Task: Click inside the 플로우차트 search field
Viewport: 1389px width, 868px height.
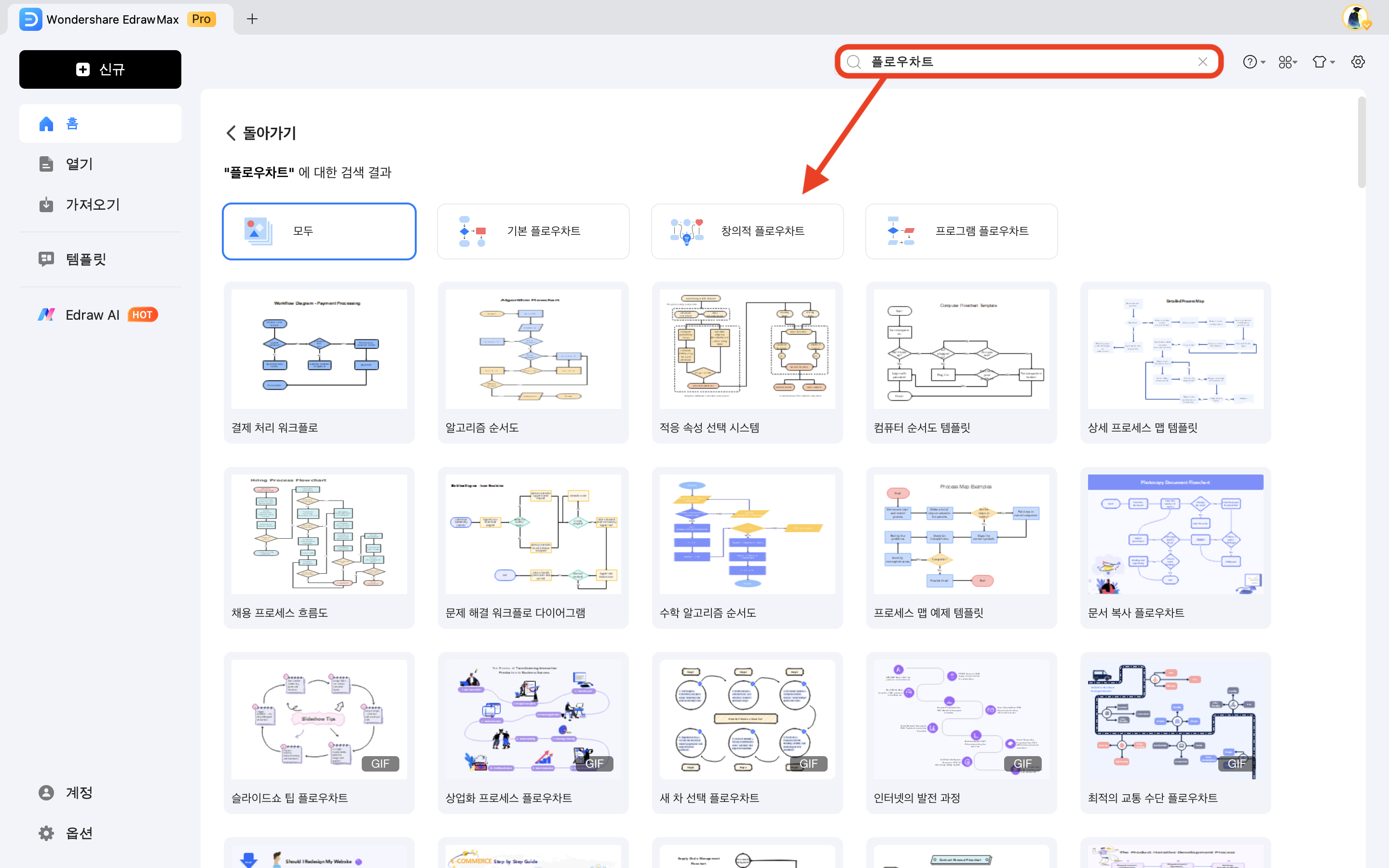Action: point(1033,62)
